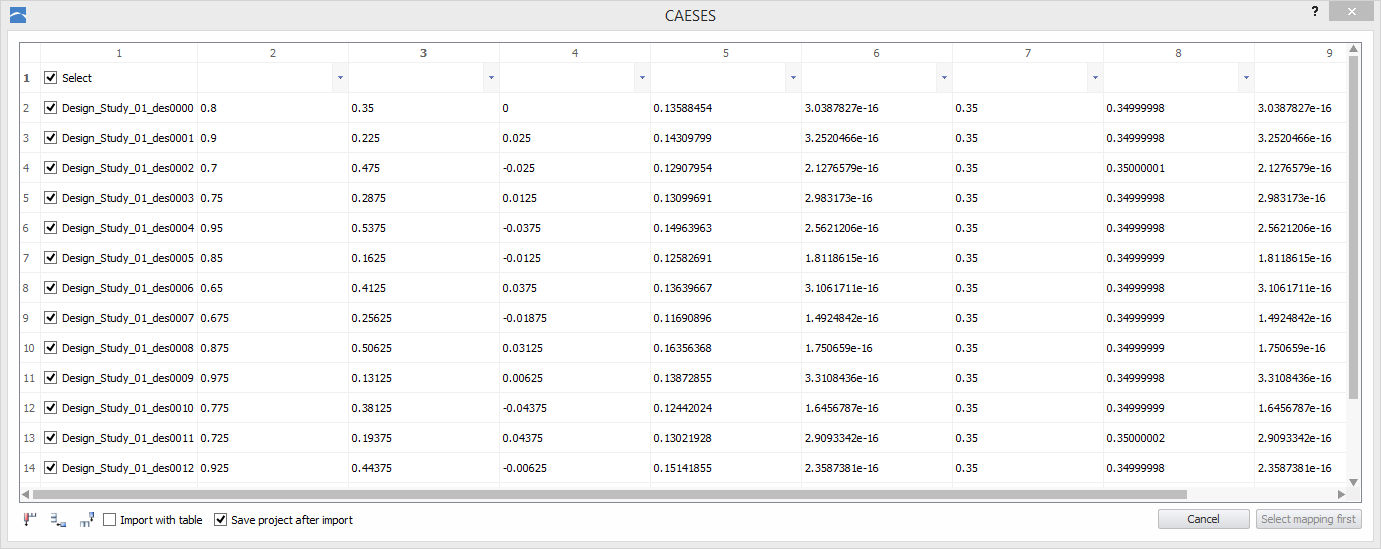Click the red column-arrow icon at bottom left

pyautogui.click(x=29, y=520)
